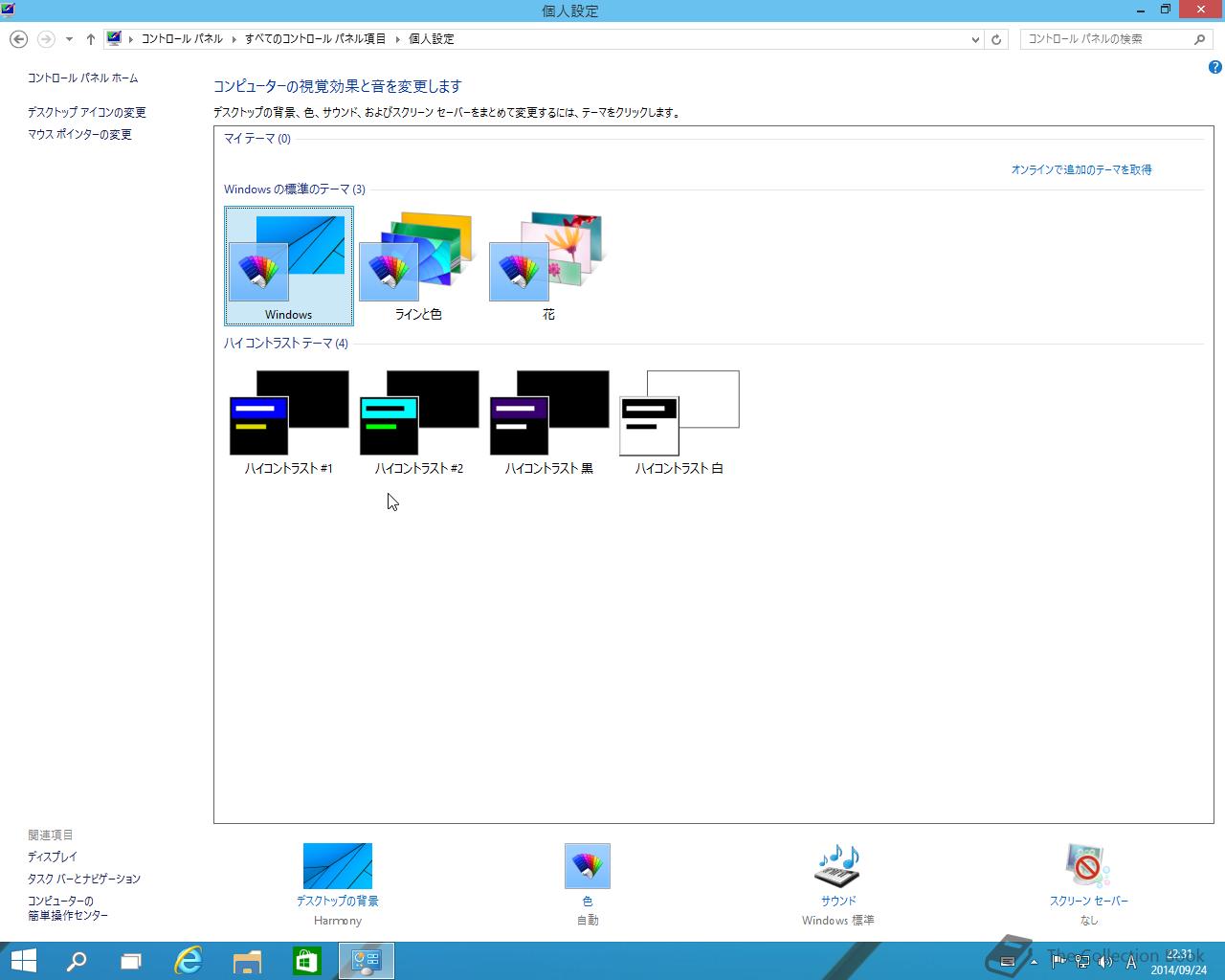Click the search magnifier icon
Image resolution: width=1225 pixels, height=980 pixels.
click(1200, 39)
